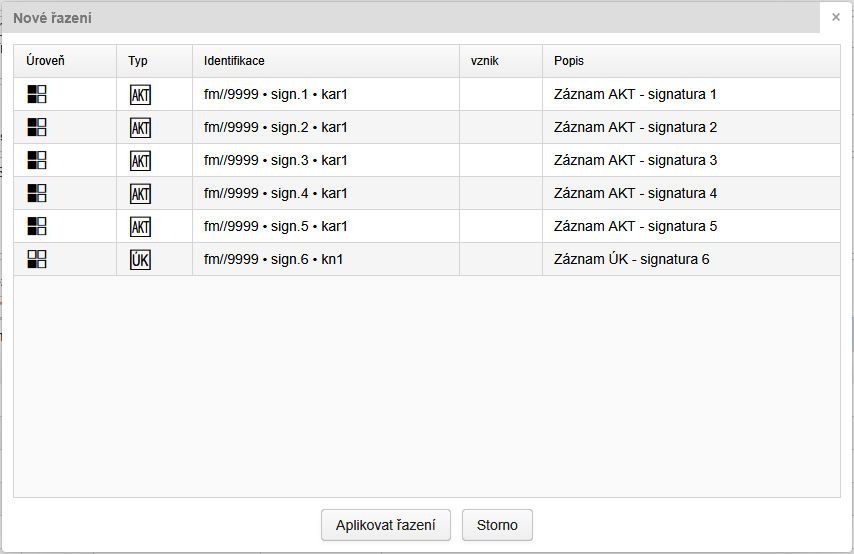Click the empty vznik cell for sign.5
This screenshot has width=854, height=554.
[x=500, y=227]
